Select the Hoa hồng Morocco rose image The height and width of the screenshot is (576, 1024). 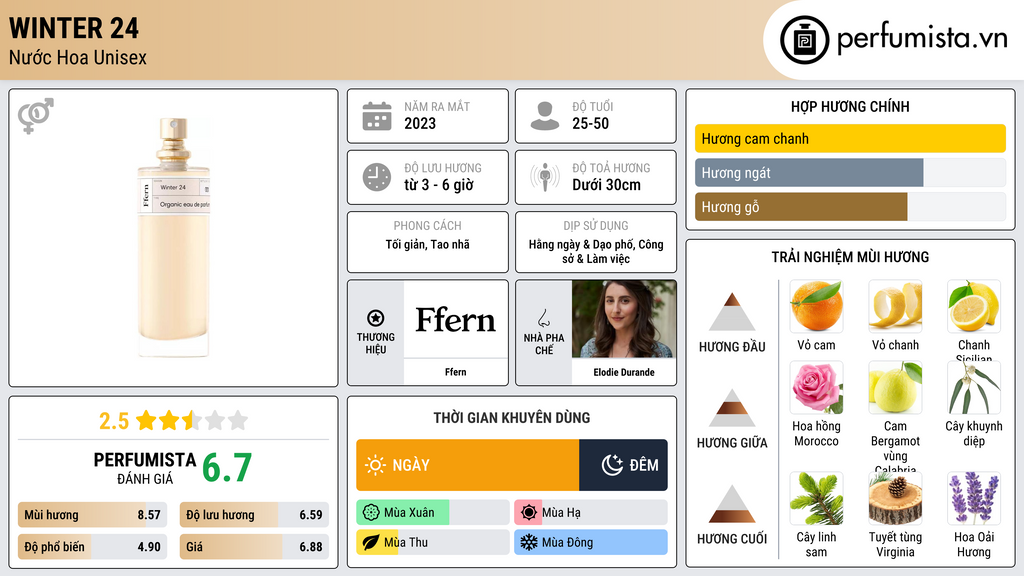816,388
